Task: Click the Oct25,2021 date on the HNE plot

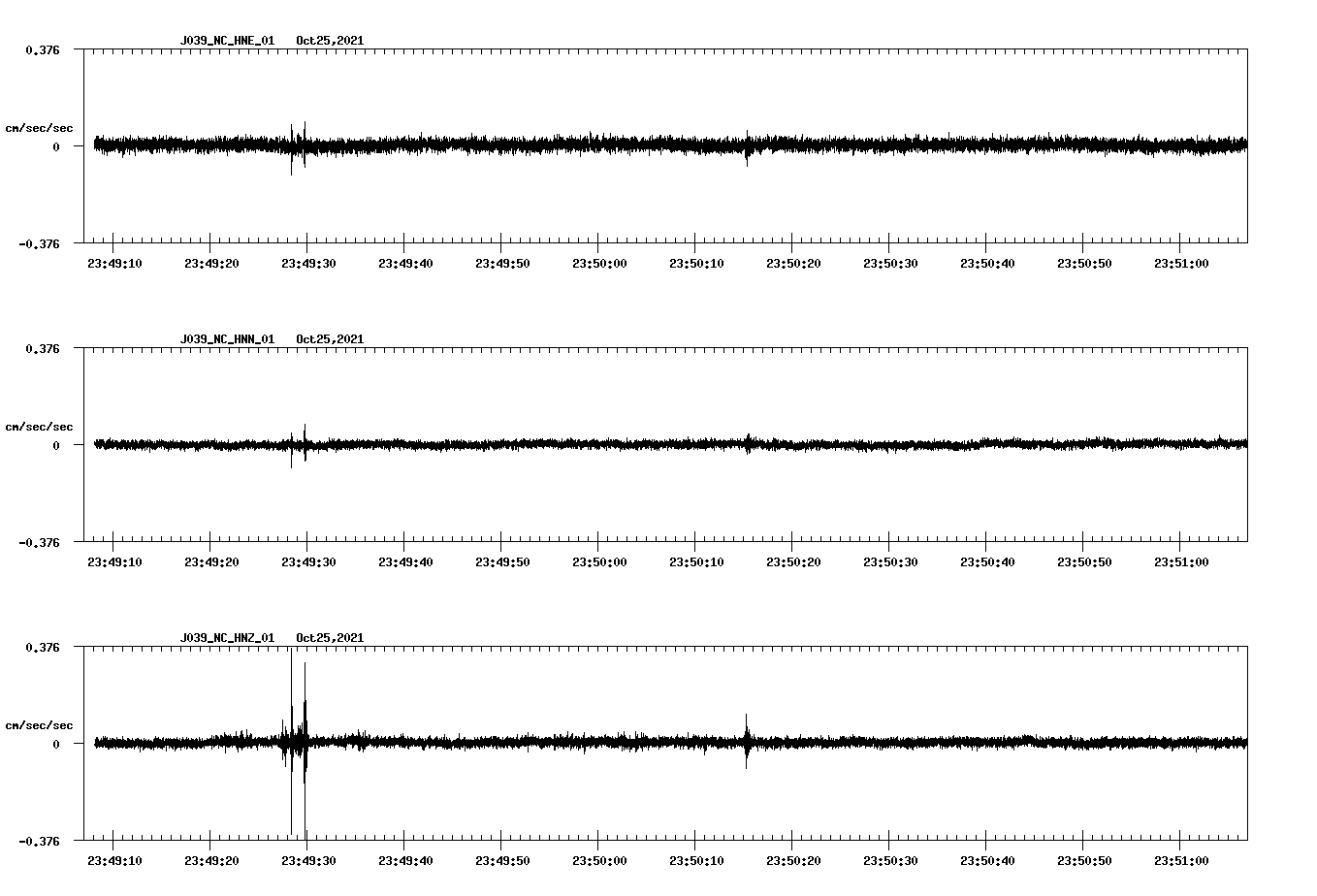Action: pyautogui.click(x=330, y=41)
